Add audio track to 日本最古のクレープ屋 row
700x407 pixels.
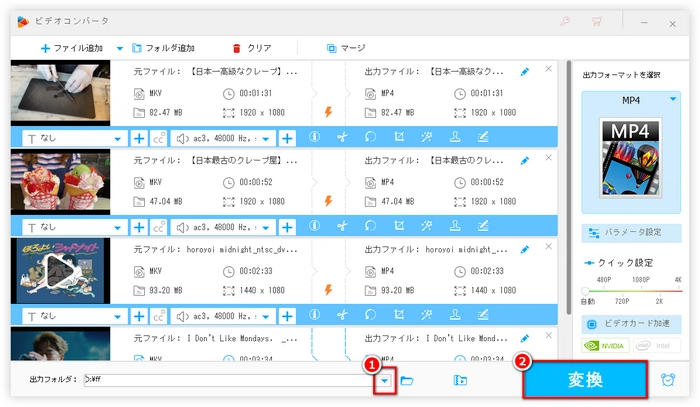click(287, 228)
